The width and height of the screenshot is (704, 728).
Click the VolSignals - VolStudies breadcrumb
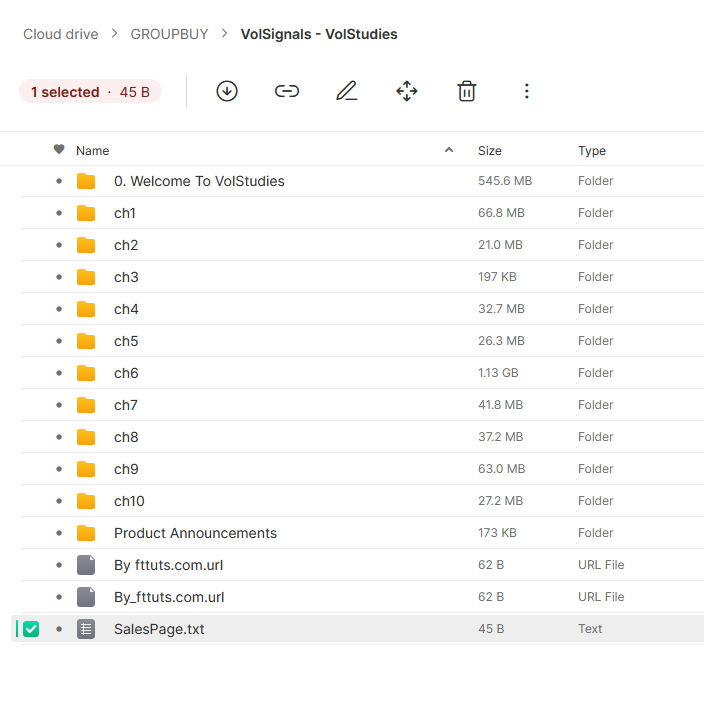coord(319,34)
